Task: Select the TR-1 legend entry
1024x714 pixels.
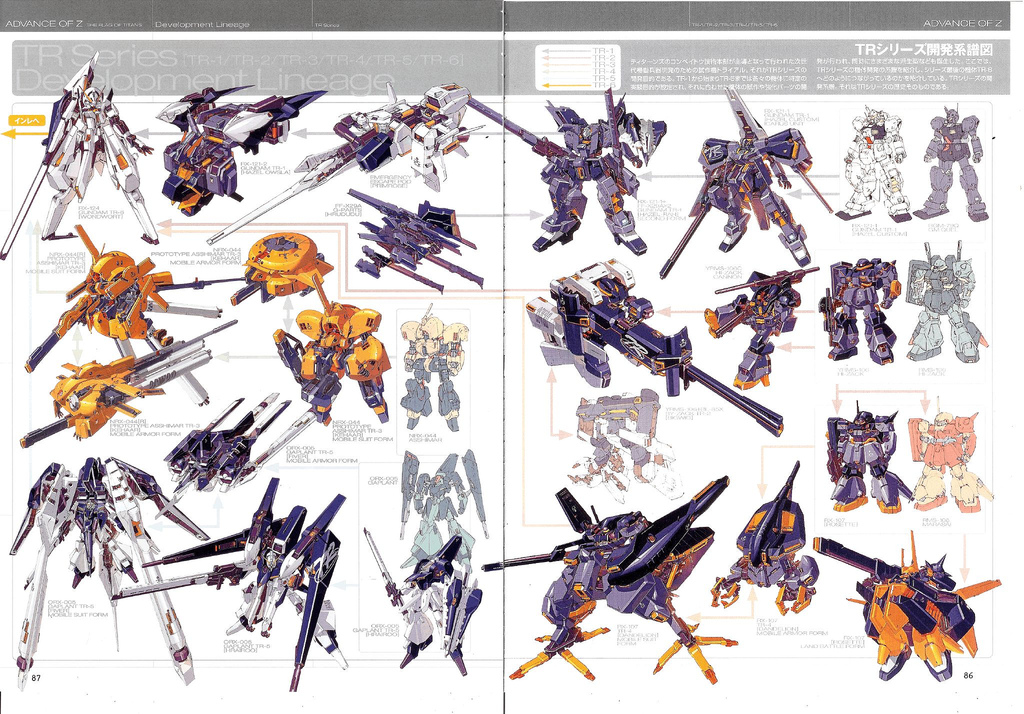Action: click(x=577, y=50)
